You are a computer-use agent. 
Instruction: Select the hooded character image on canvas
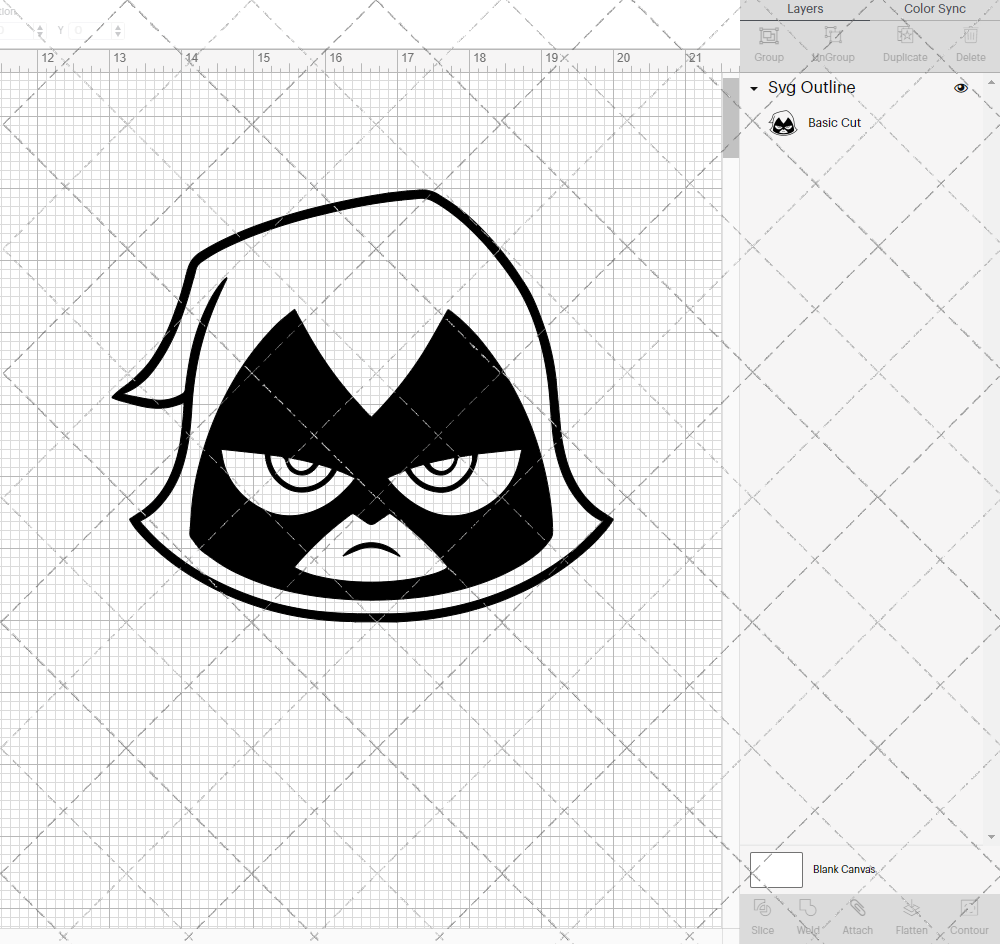click(362, 406)
